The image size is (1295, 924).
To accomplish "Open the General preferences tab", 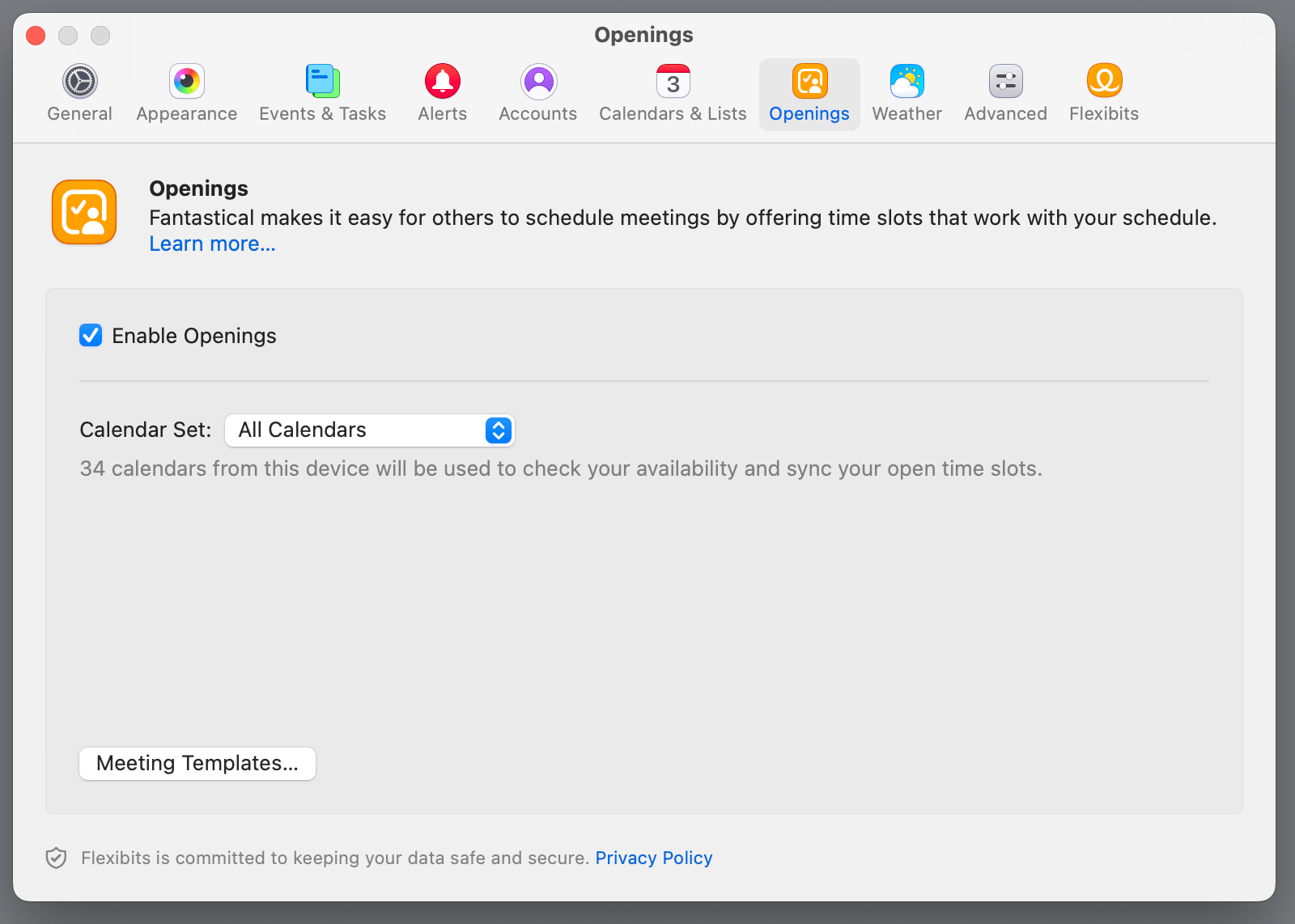I will pos(79,94).
